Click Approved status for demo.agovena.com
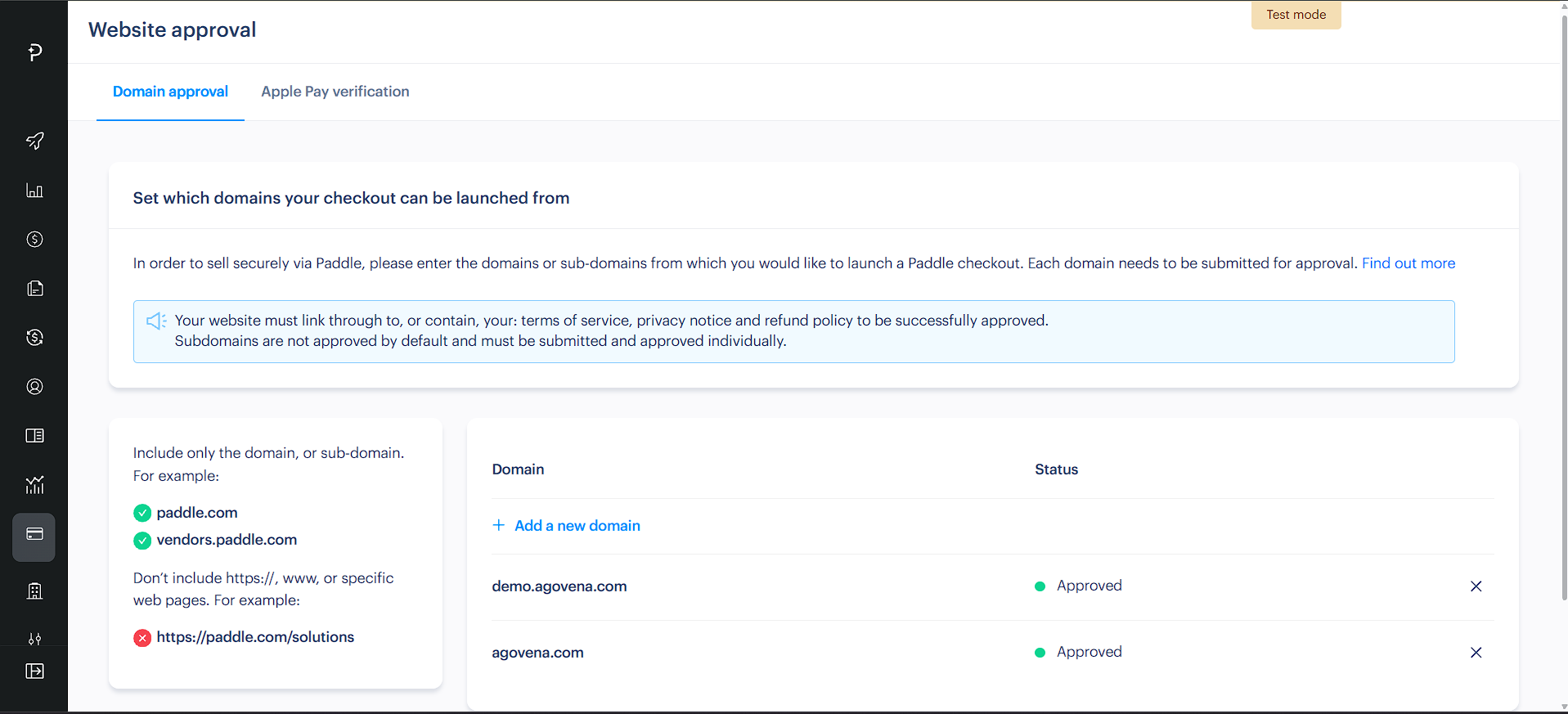The width and height of the screenshot is (1568, 714). (x=1078, y=586)
